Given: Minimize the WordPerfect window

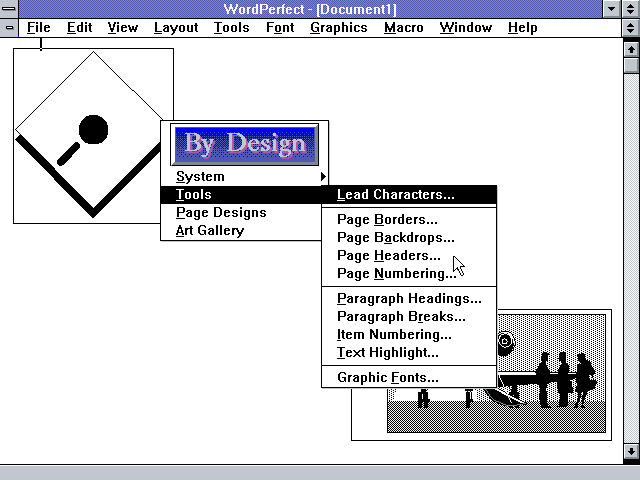Looking at the screenshot, I should (611, 9).
